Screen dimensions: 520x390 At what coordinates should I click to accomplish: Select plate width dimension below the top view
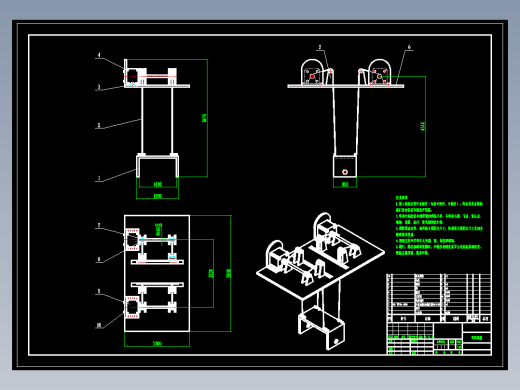(x=157, y=343)
